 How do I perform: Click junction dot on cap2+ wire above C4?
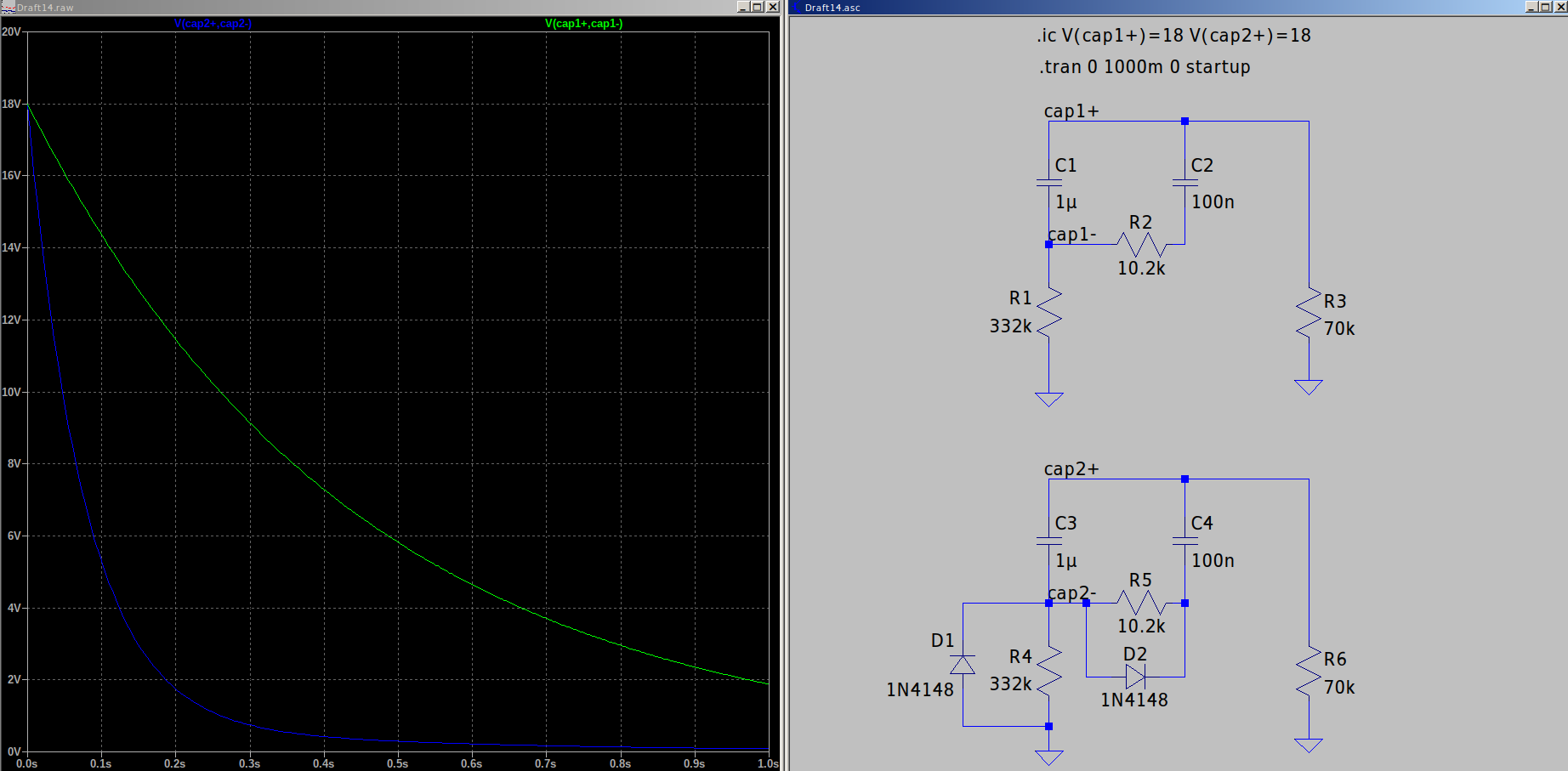tap(1185, 479)
